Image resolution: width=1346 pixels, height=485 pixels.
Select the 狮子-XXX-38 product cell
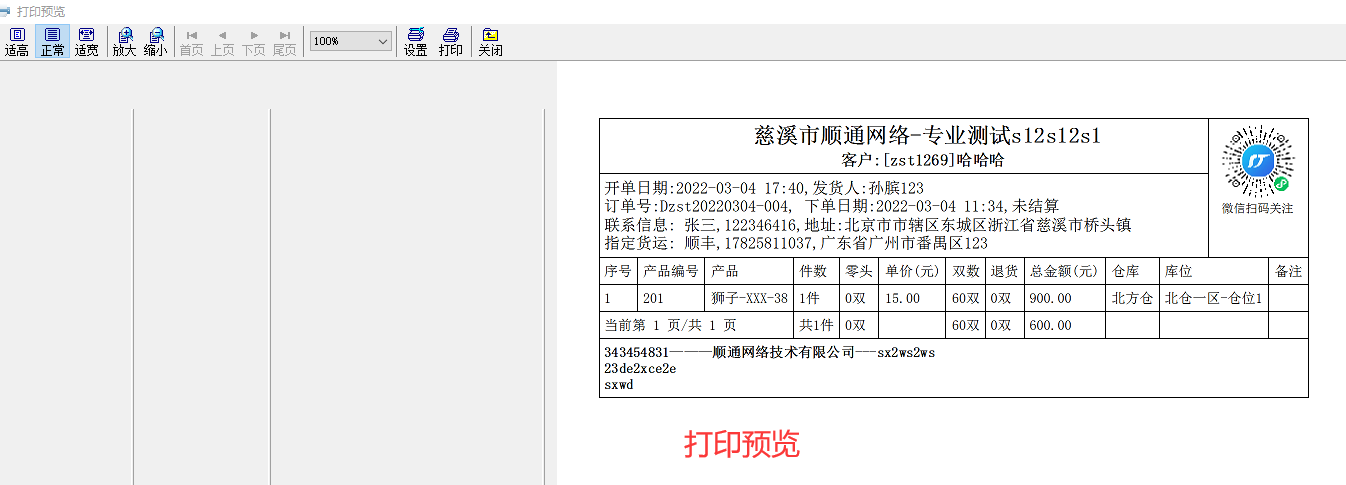click(x=749, y=298)
